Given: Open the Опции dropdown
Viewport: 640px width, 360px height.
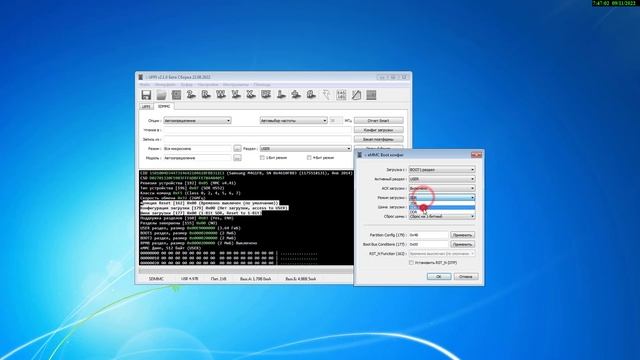Looking at the screenshot, I should coord(197,120).
